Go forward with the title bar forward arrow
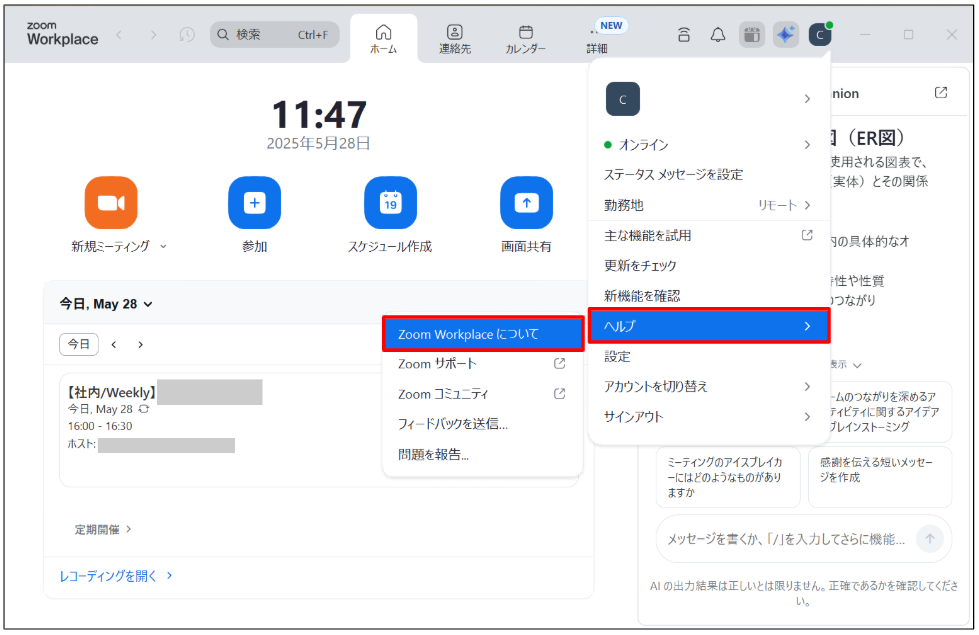The width and height of the screenshot is (979, 635). coord(153,35)
